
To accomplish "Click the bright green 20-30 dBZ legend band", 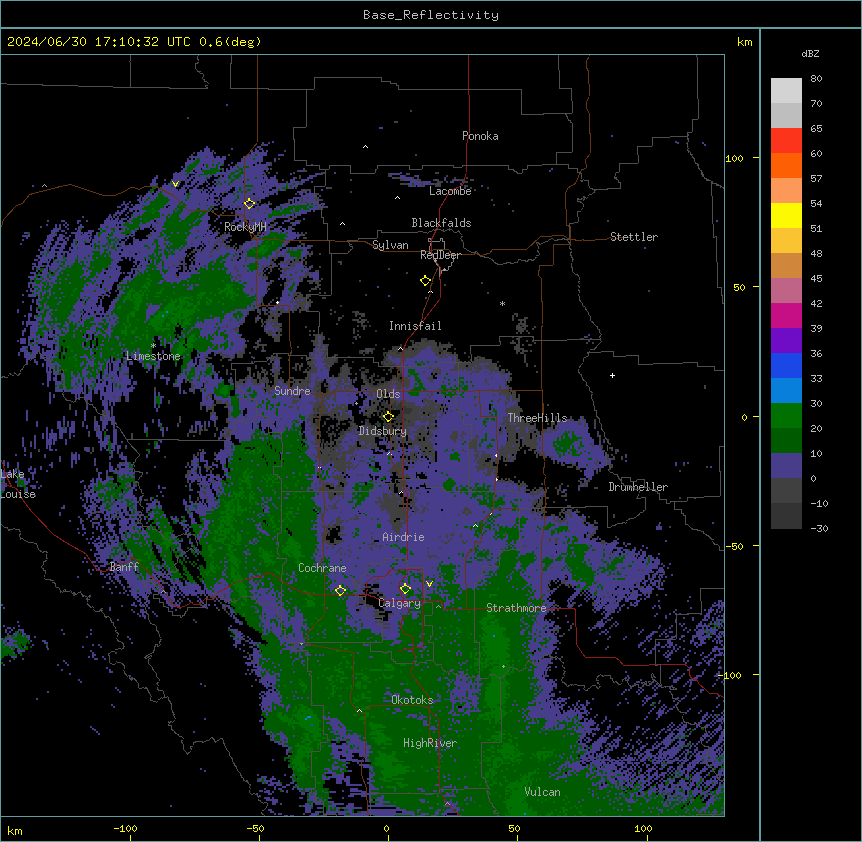I will click(786, 416).
